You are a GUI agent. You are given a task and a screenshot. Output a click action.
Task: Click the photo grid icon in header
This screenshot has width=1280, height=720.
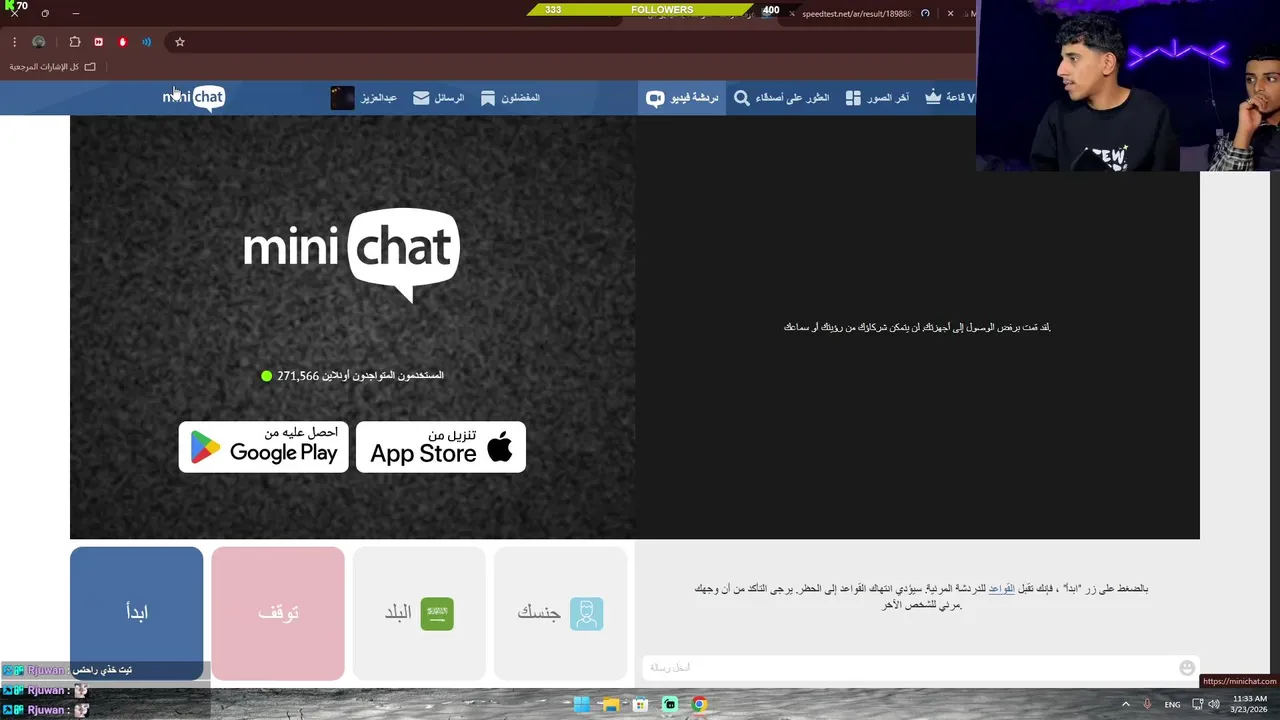[853, 98]
